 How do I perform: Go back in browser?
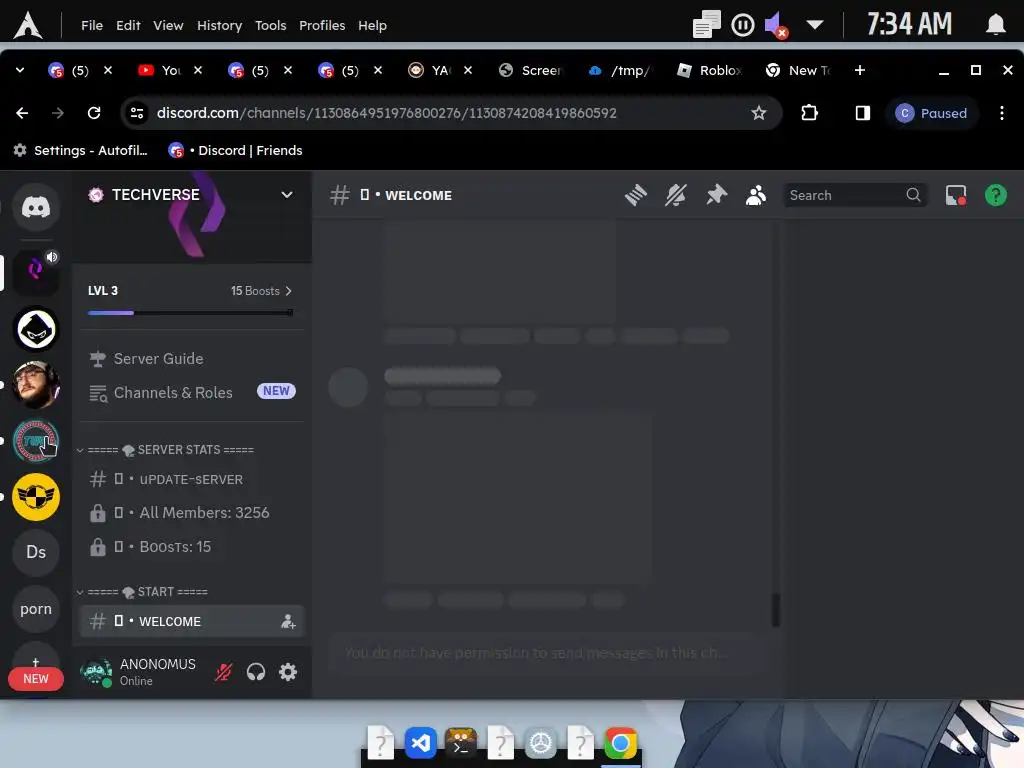pyautogui.click(x=22, y=113)
